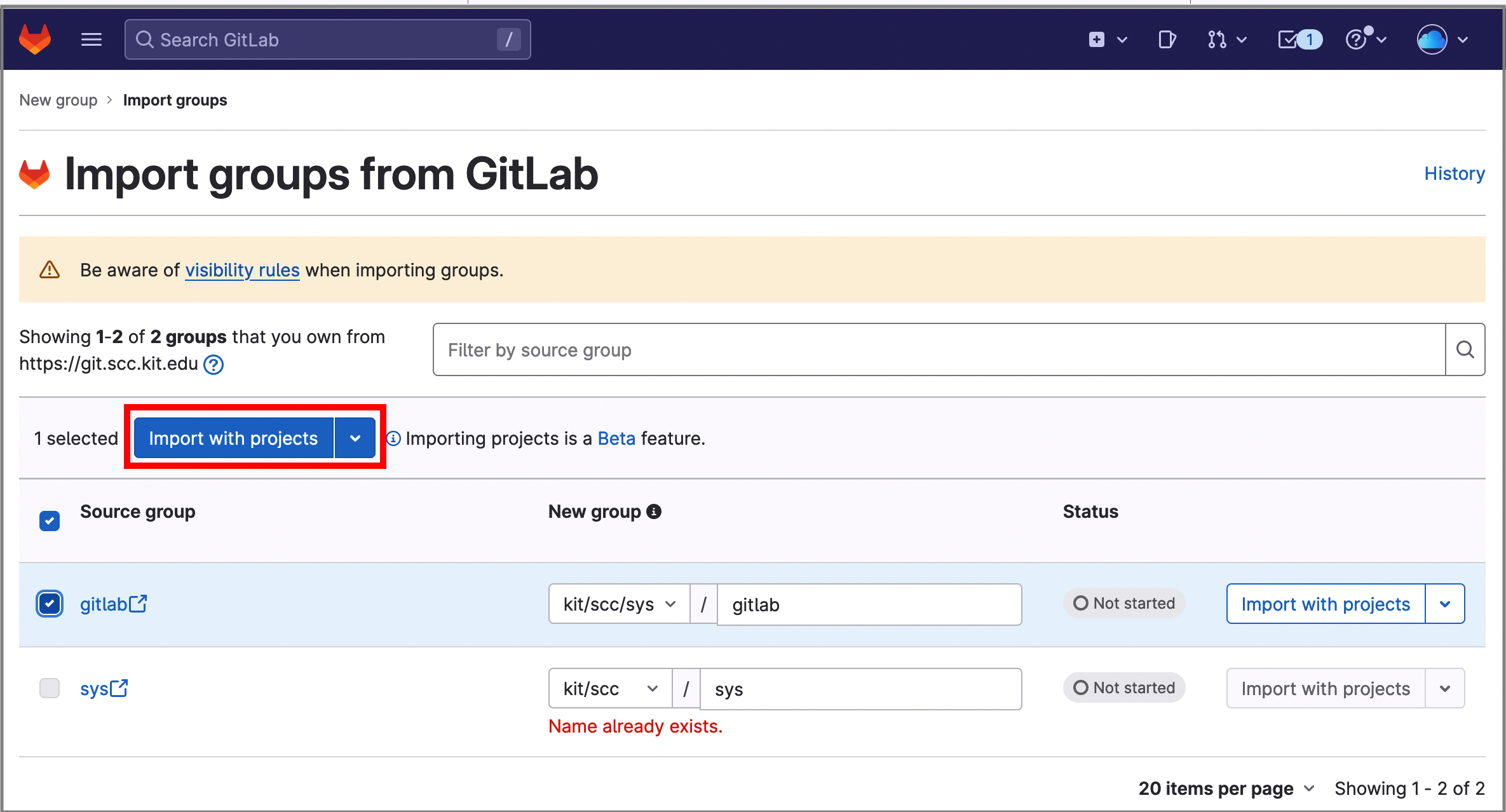The width and height of the screenshot is (1506, 812).
Task: Uncheck the gitlab row checkbox
Action: pyautogui.click(x=50, y=604)
